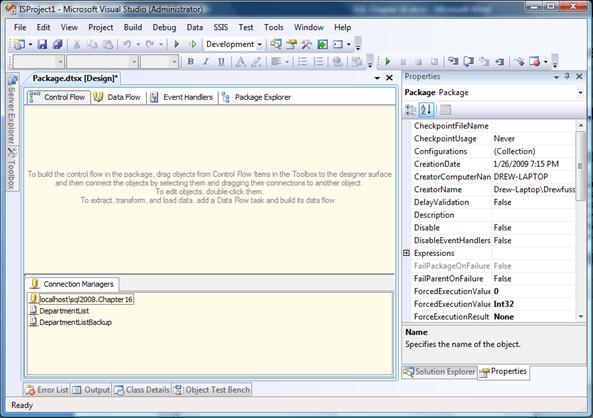Open the Debug menu

click(x=164, y=27)
